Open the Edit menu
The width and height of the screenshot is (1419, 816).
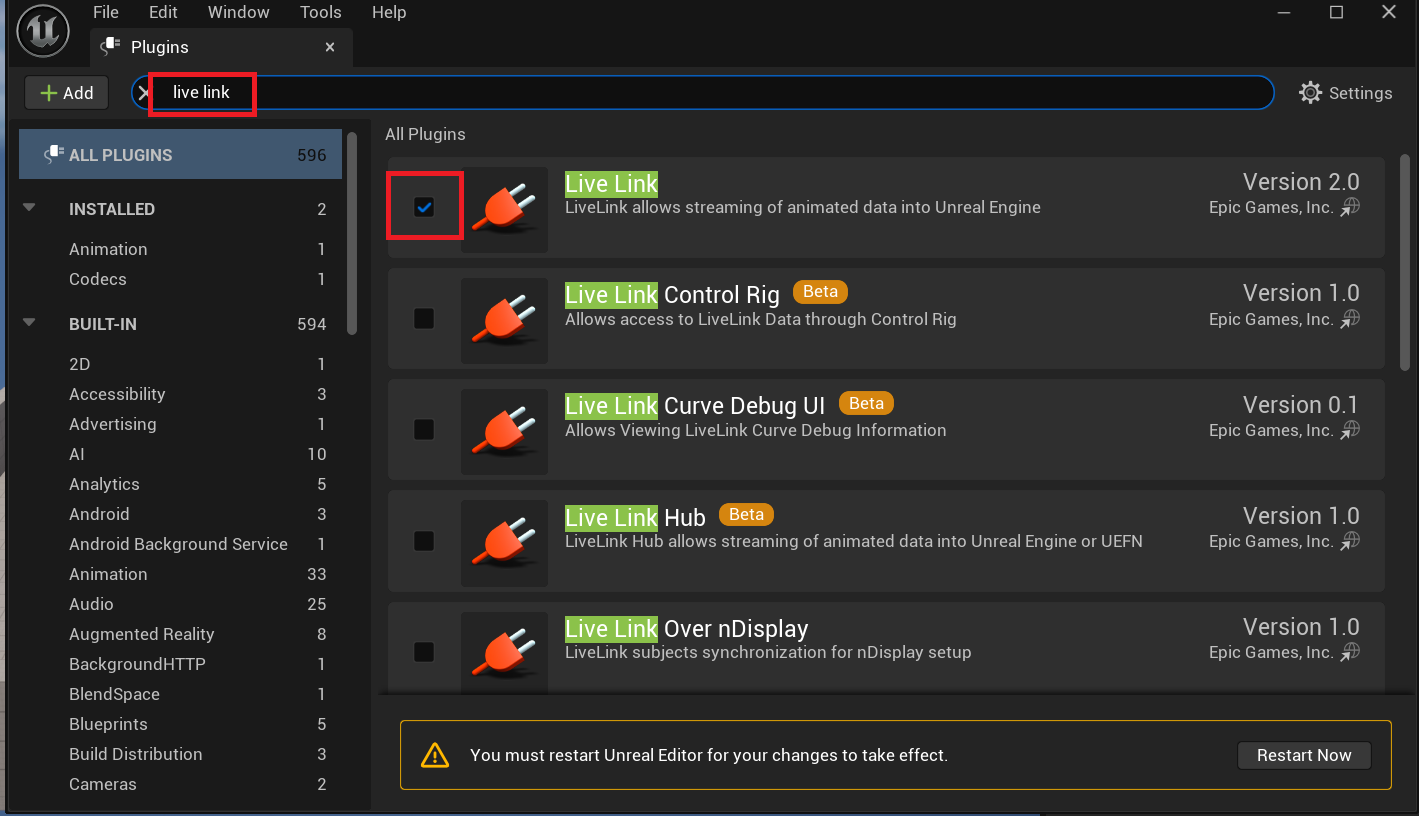click(x=163, y=12)
